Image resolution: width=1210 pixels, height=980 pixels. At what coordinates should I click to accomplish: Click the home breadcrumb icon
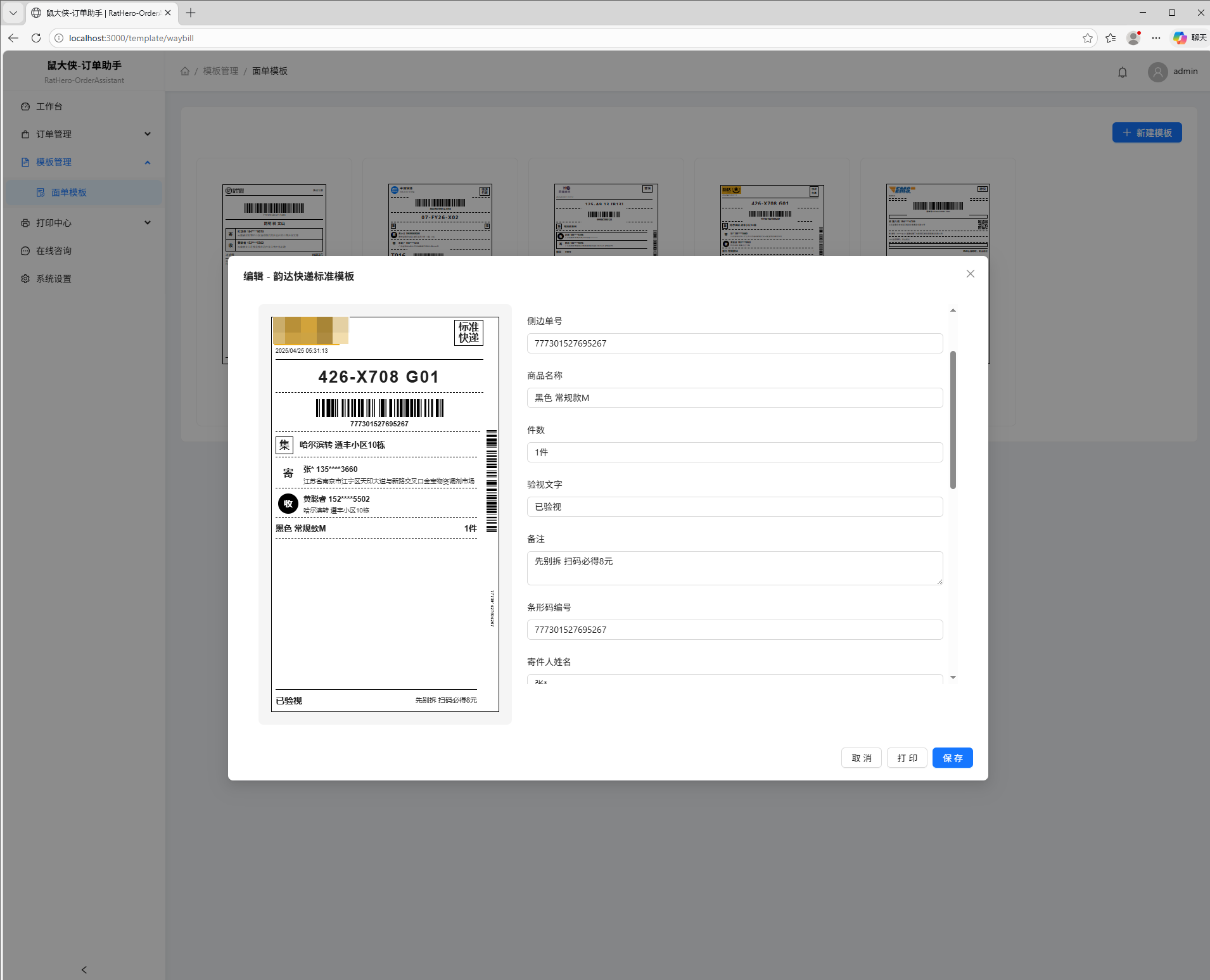coord(185,71)
